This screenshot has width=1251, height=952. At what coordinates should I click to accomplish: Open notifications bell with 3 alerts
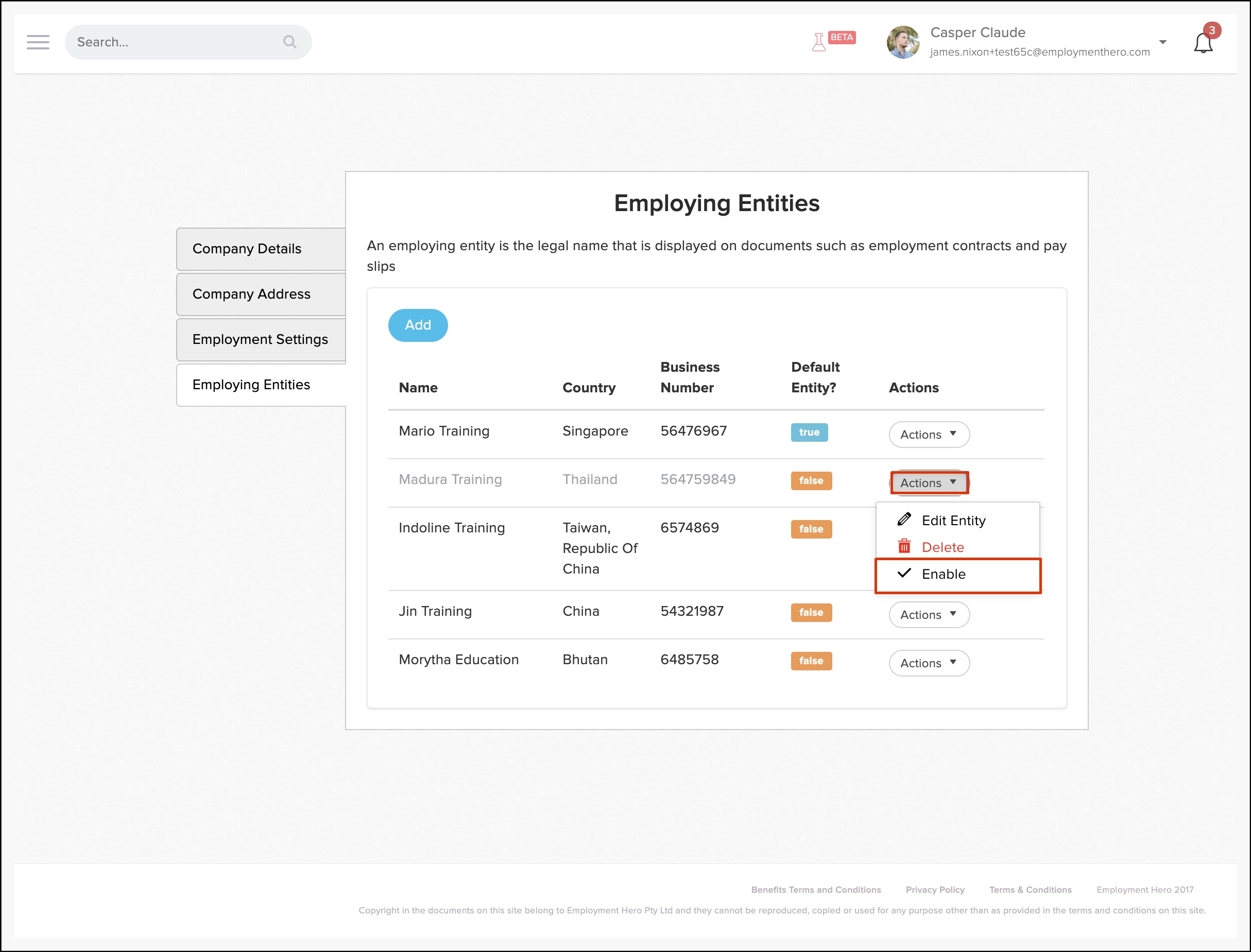[1203, 43]
